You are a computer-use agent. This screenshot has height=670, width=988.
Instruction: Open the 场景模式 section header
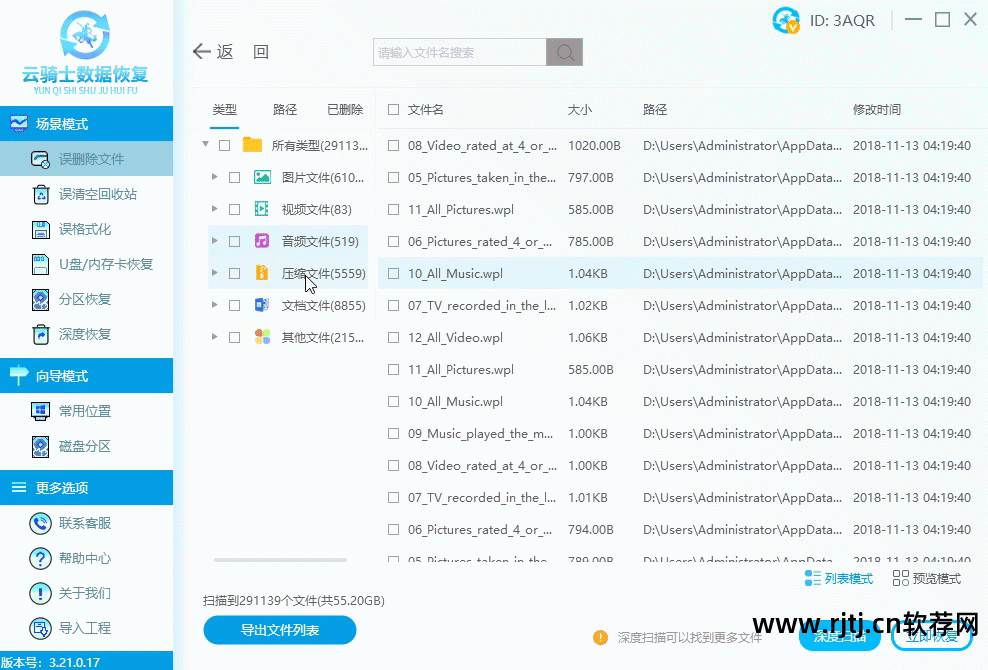[x=86, y=124]
